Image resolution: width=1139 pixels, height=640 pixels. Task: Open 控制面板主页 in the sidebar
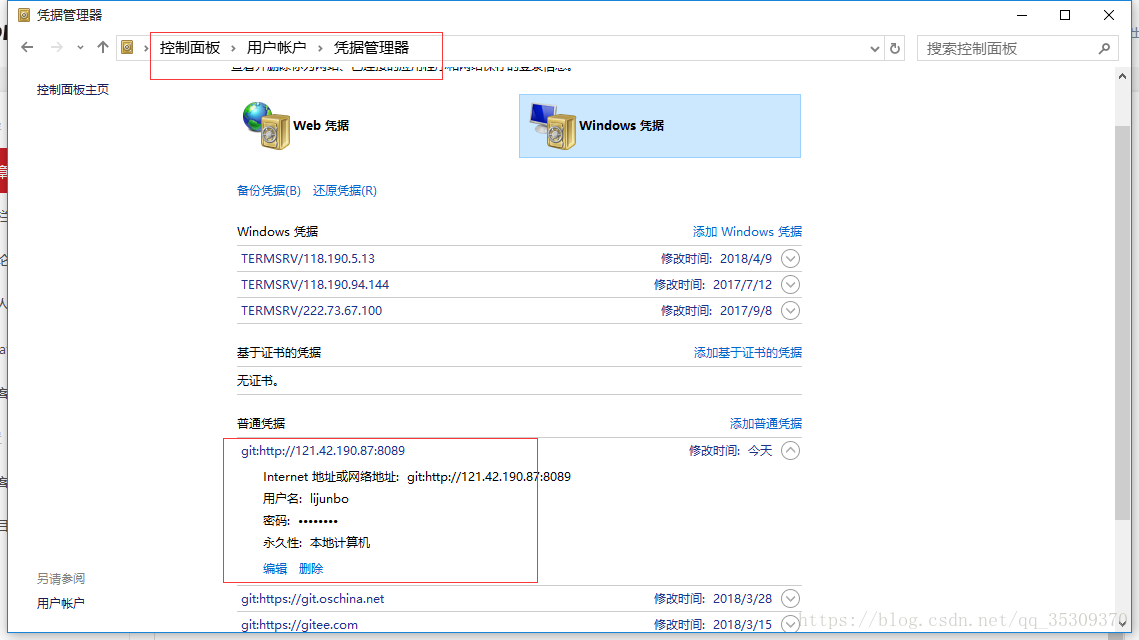(73, 89)
